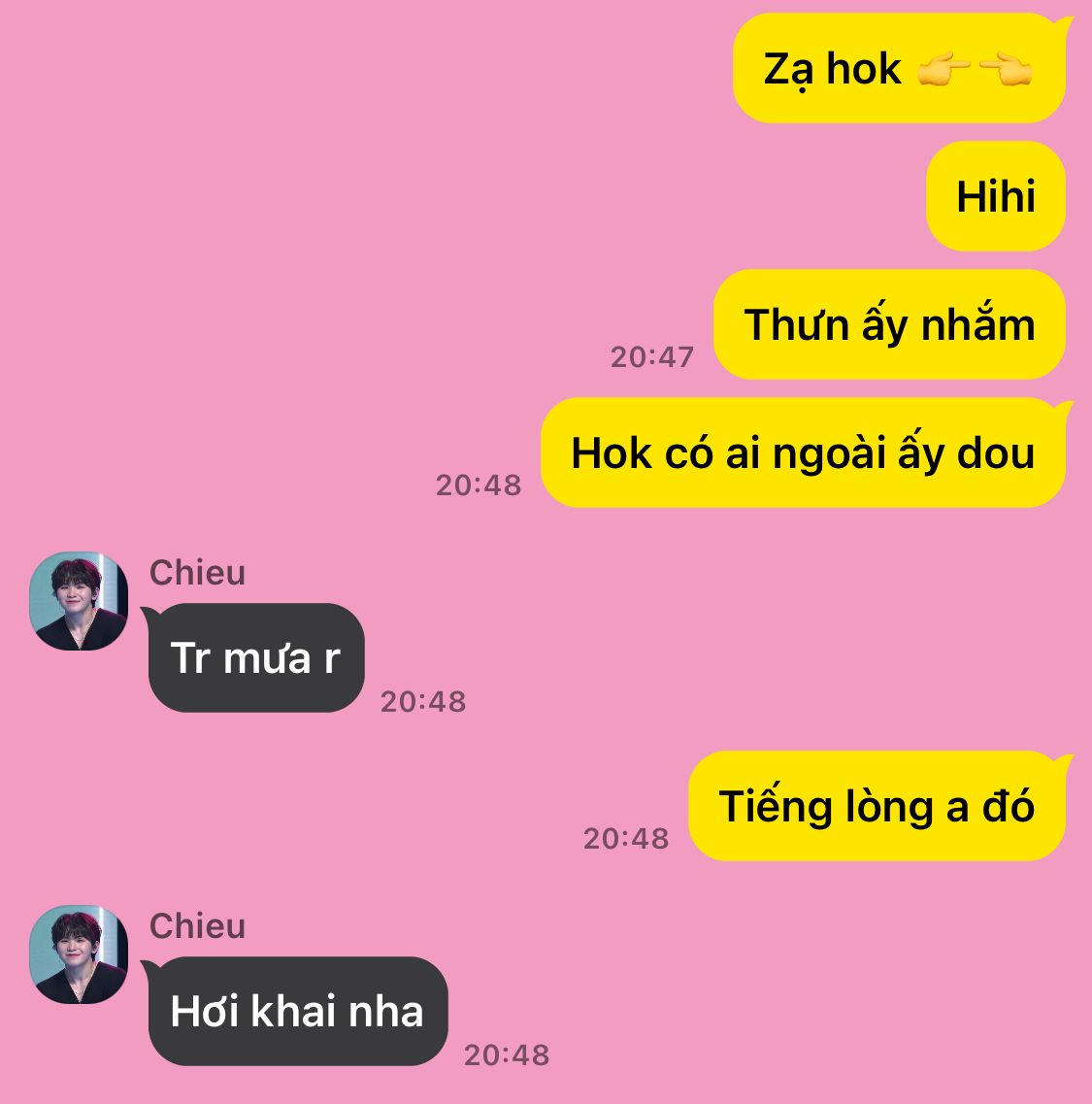Click the pointing fingers emoji in first message
1092x1104 pixels.
pos(976,71)
